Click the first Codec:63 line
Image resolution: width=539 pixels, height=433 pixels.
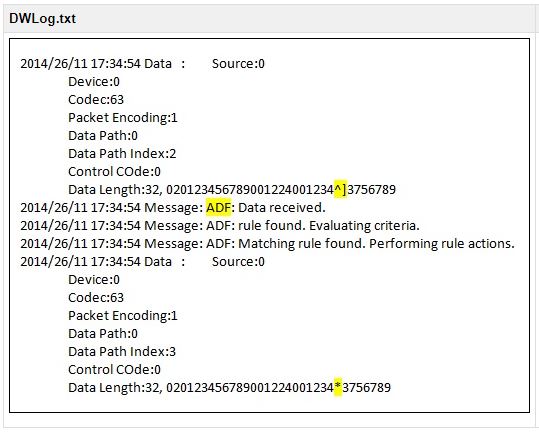pyautogui.click(x=96, y=100)
